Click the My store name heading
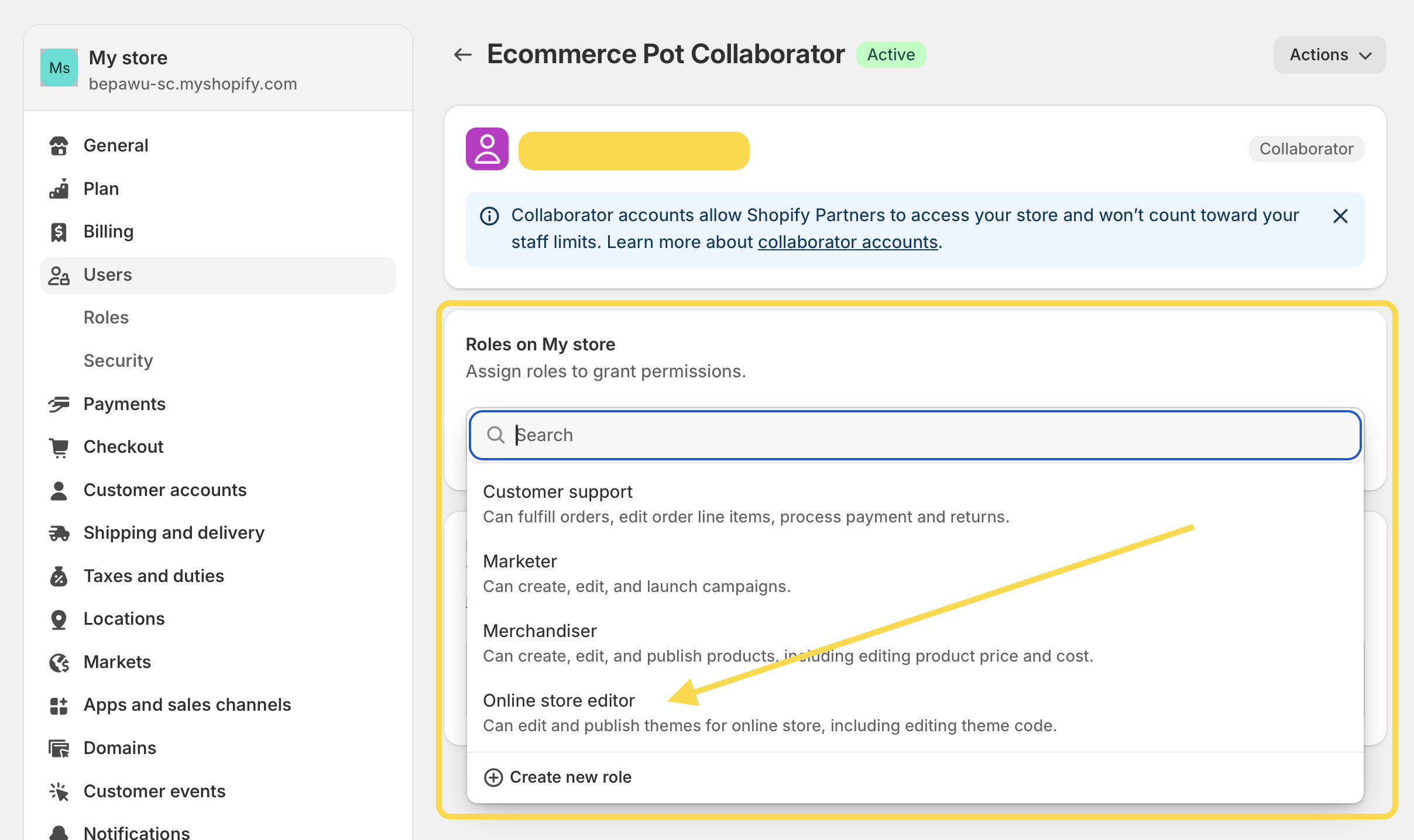This screenshot has height=840, width=1414. click(x=128, y=58)
